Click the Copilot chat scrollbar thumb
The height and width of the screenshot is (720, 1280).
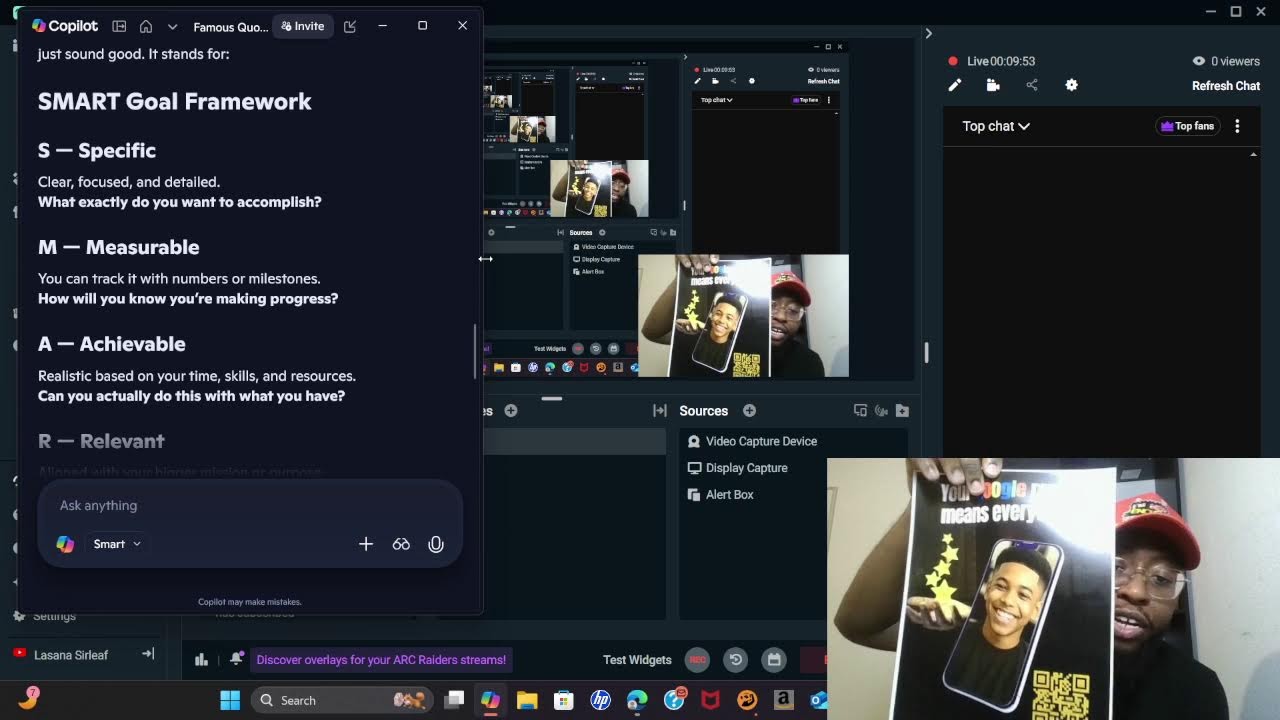pyautogui.click(x=476, y=351)
